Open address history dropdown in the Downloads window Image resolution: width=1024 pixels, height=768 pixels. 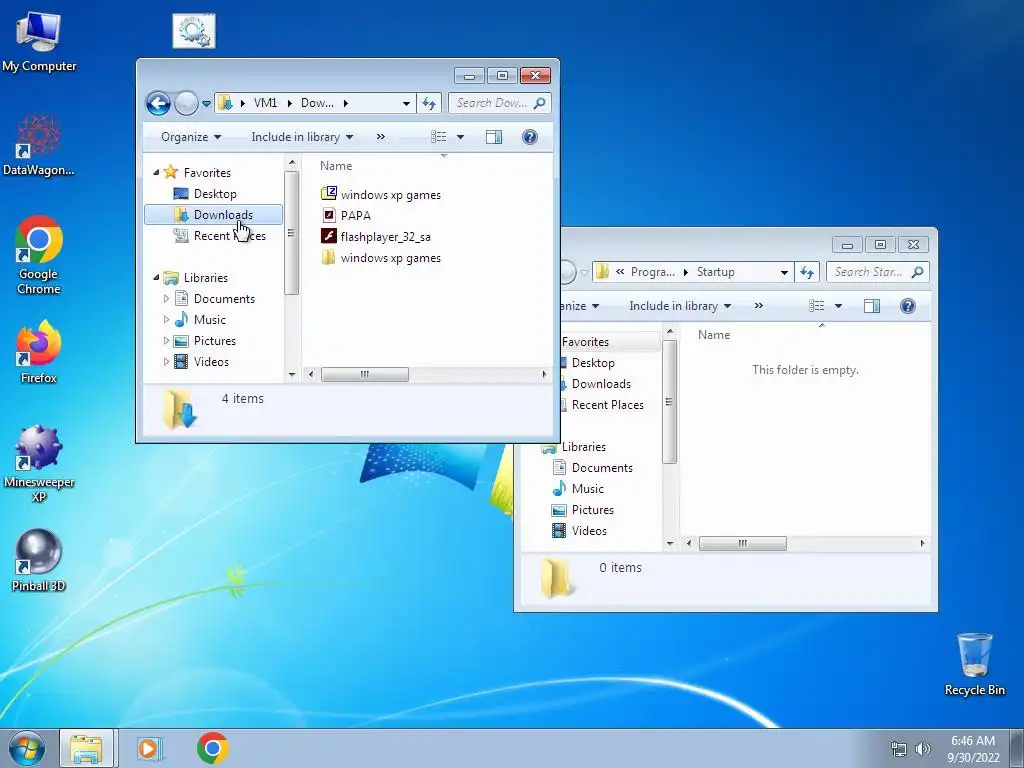(406, 103)
